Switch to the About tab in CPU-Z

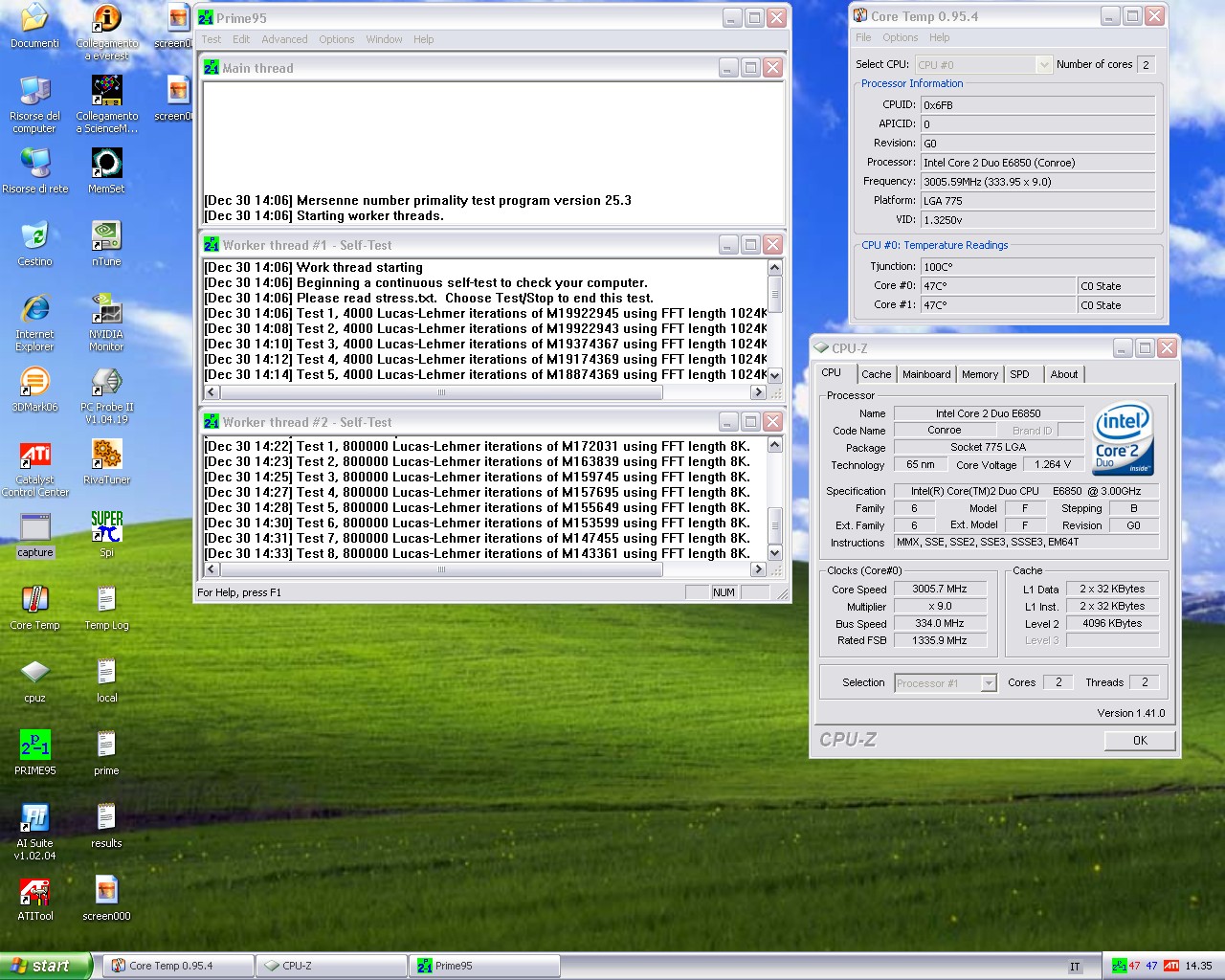click(1063, 374)
